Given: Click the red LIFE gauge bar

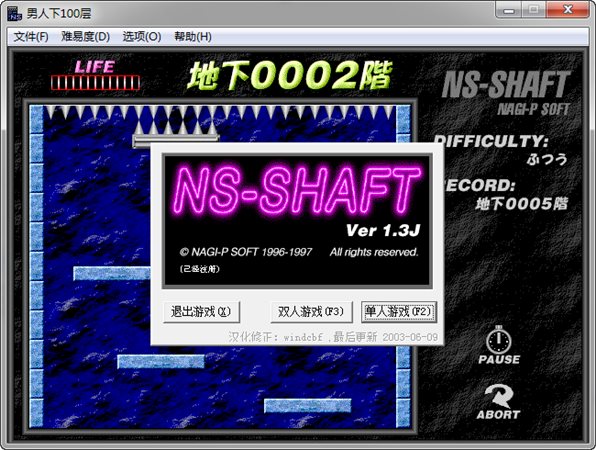Looking at the screenshot, I should click(95, 82).
